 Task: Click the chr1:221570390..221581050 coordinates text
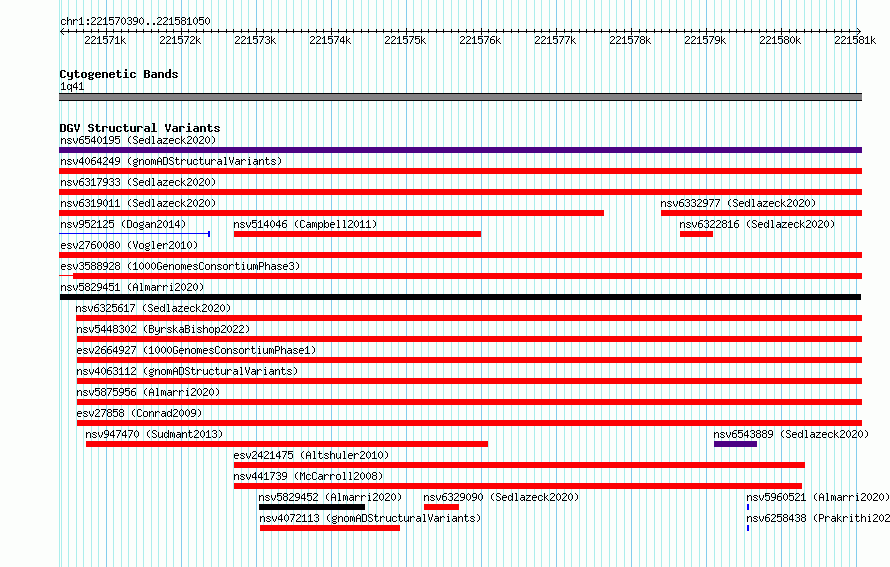click(x=135, y=21)
